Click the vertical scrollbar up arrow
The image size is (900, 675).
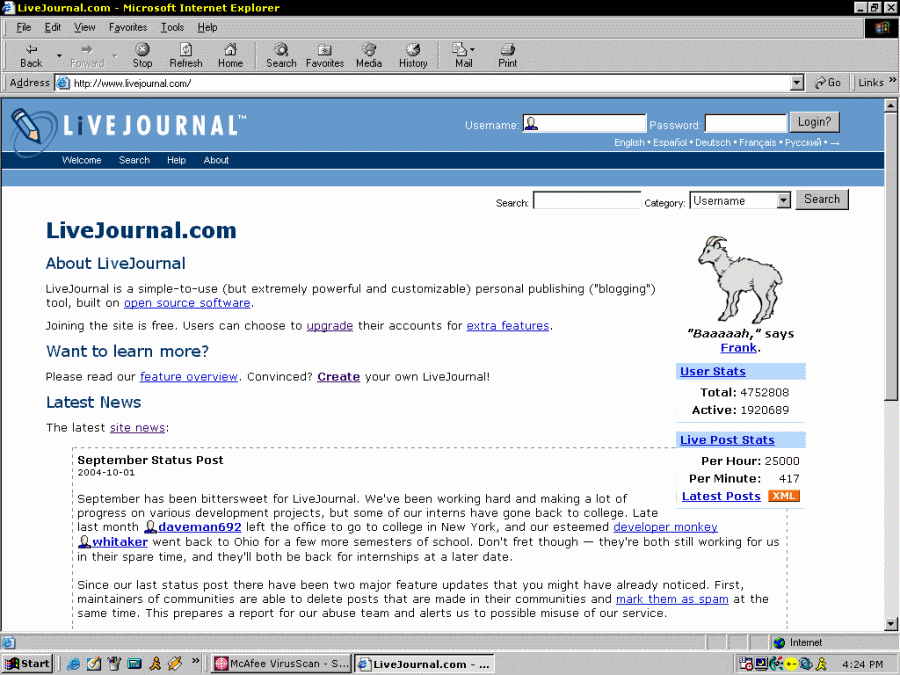[x=891, y=106]
